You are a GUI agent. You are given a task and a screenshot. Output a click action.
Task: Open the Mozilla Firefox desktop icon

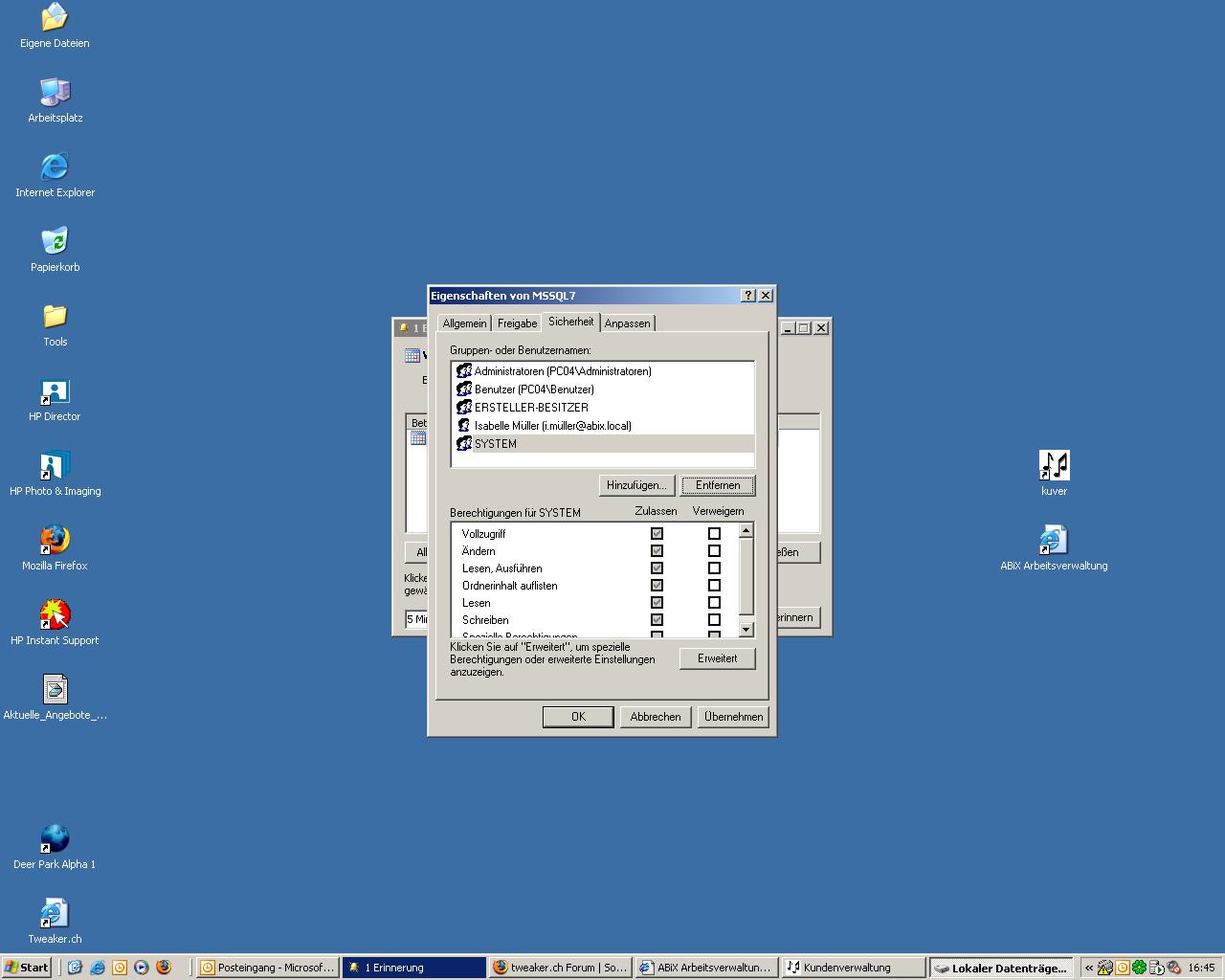coord(55,541)
